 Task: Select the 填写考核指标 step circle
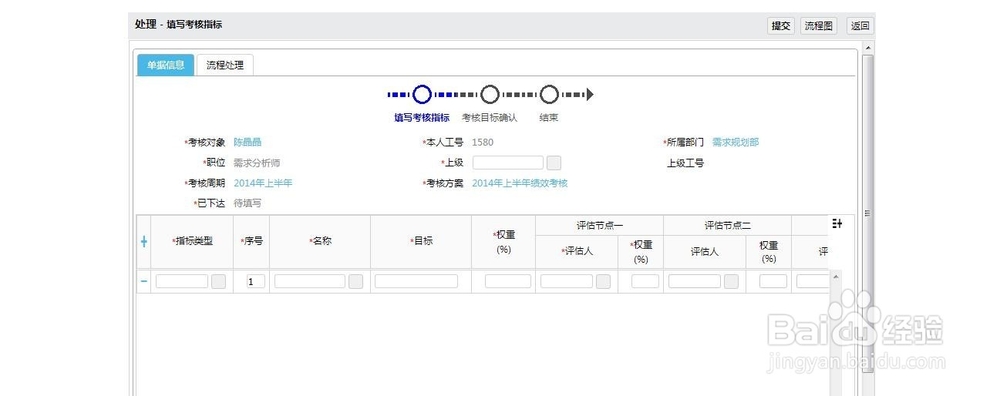(422, 94)
